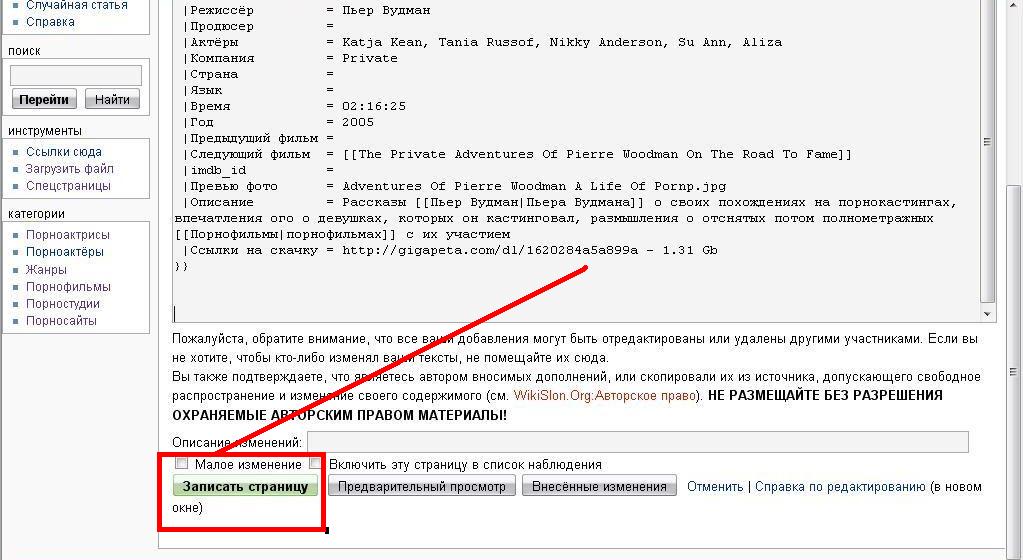The width and height of the screenshot is (1023, 560).
Task: Enable "Включить эту страницу в список наблюдения" checkbox
Action: pyautogui.click(x=316, y=464)
